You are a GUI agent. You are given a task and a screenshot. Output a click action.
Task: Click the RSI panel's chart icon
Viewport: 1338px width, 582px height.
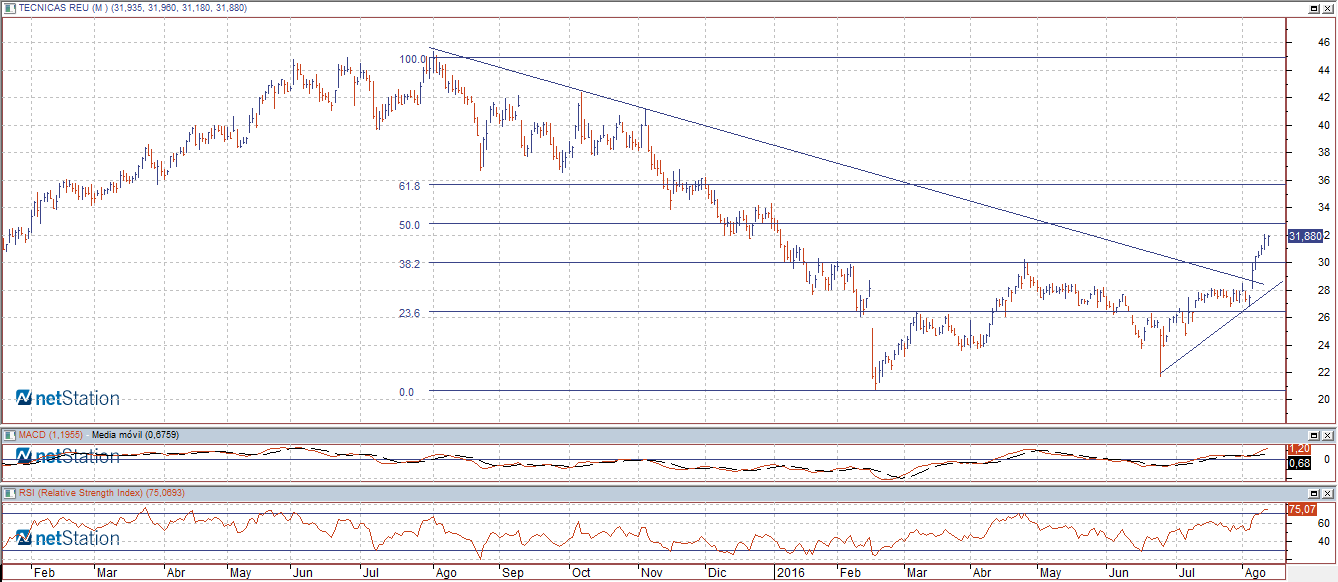point(9,493)
